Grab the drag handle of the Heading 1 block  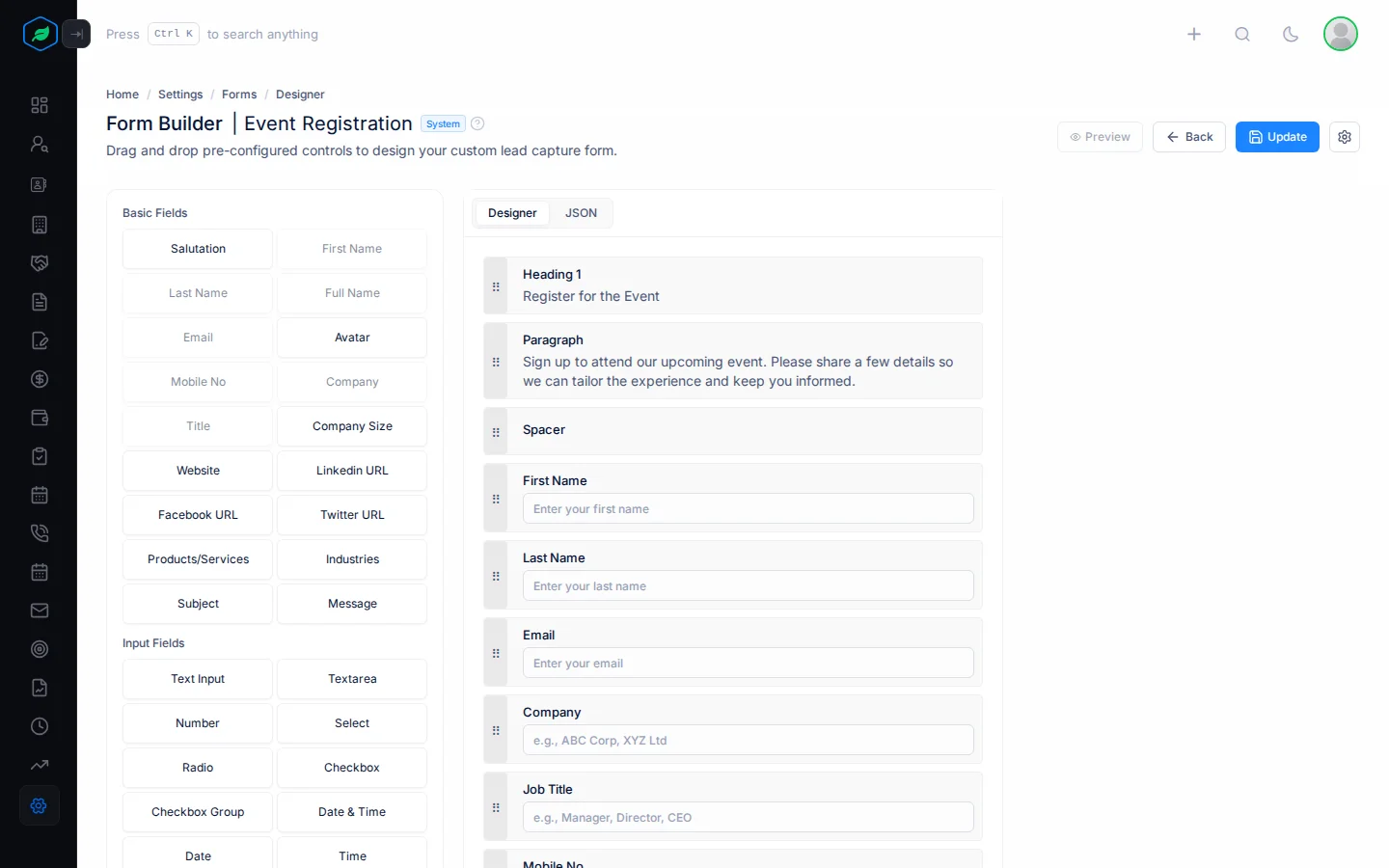(496, 286)
